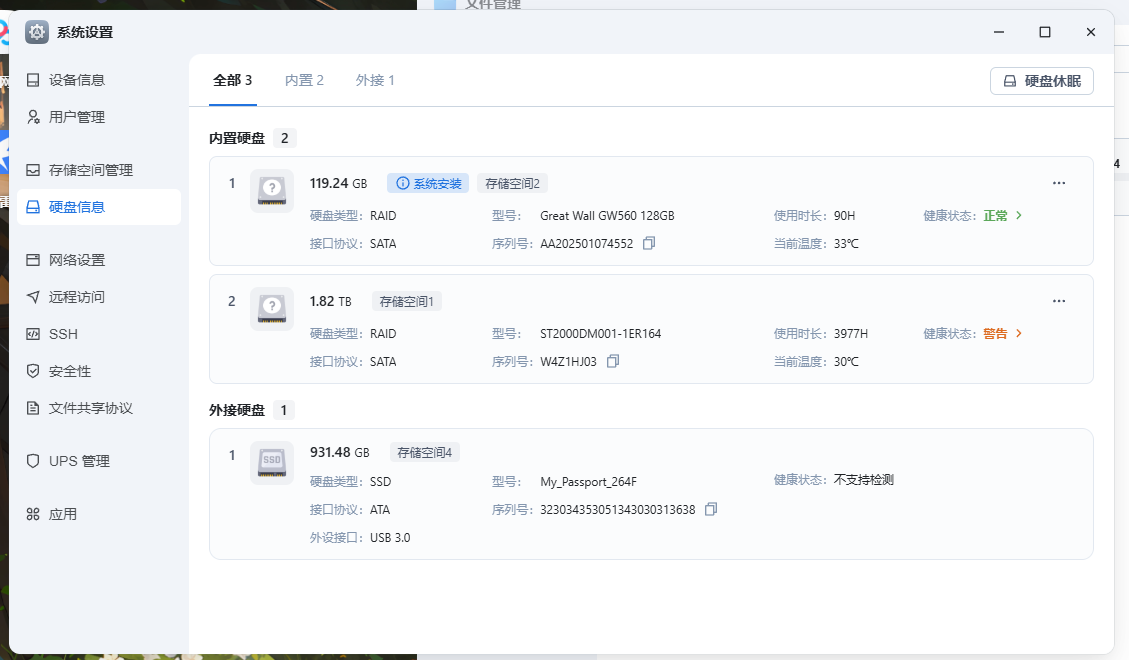Switch to the 内置 2 tab
This screenshot has width=1129, height=660.
click(304, 80)
